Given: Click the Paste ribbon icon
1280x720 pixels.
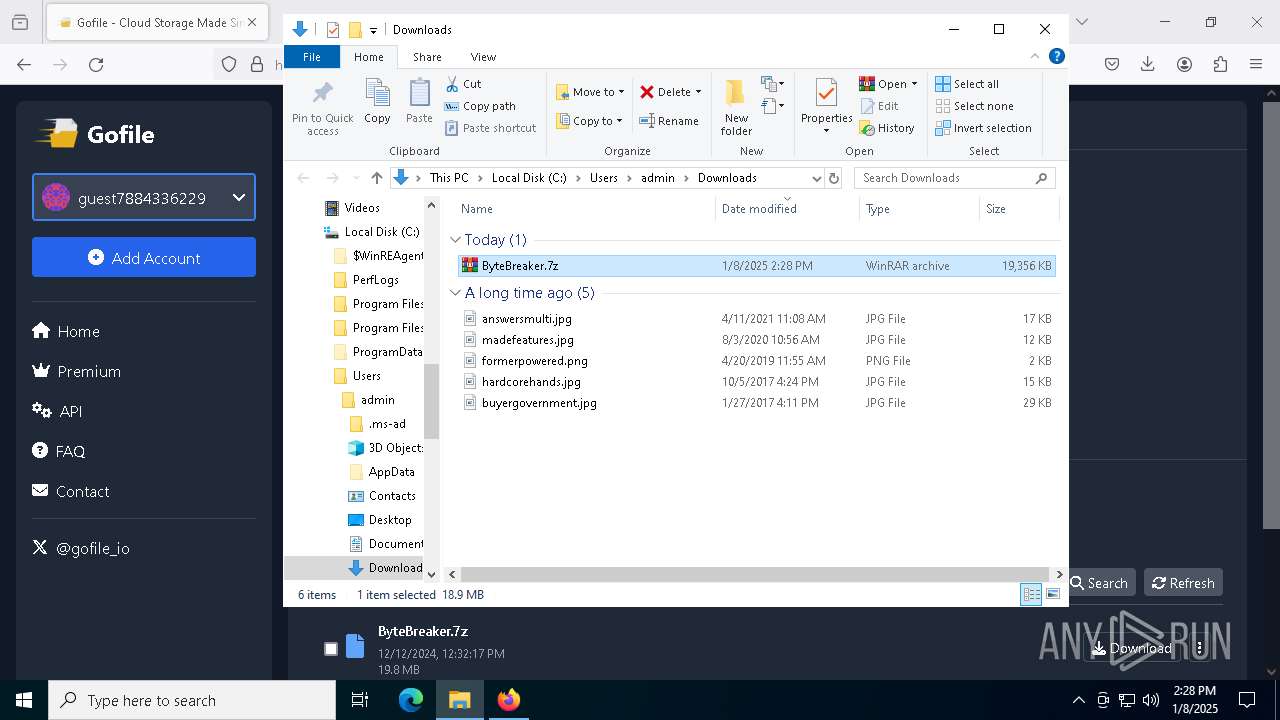Looking at the screenshot, I should click(419, 93).
